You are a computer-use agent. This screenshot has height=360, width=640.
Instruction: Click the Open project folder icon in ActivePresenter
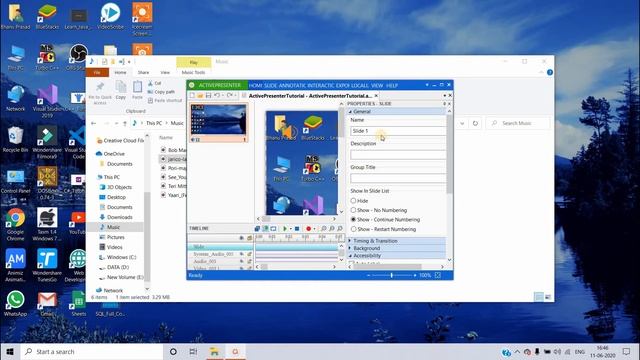200,96
